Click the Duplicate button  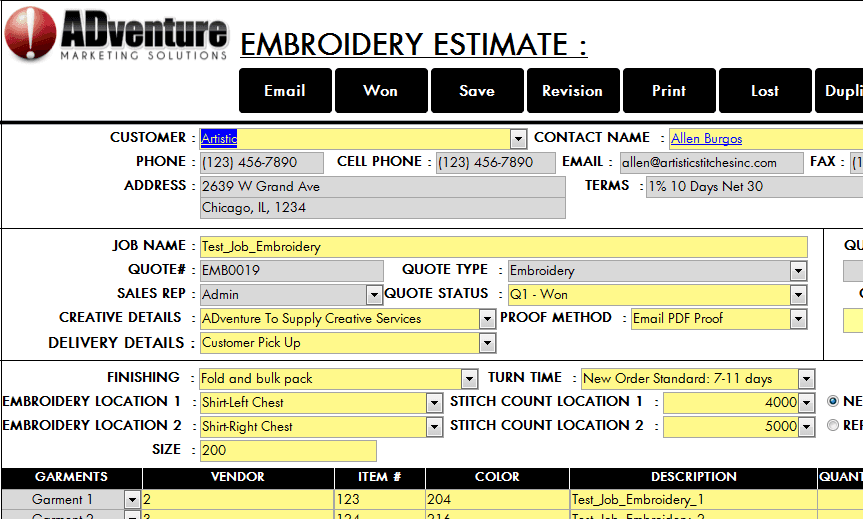click(839, 91)
